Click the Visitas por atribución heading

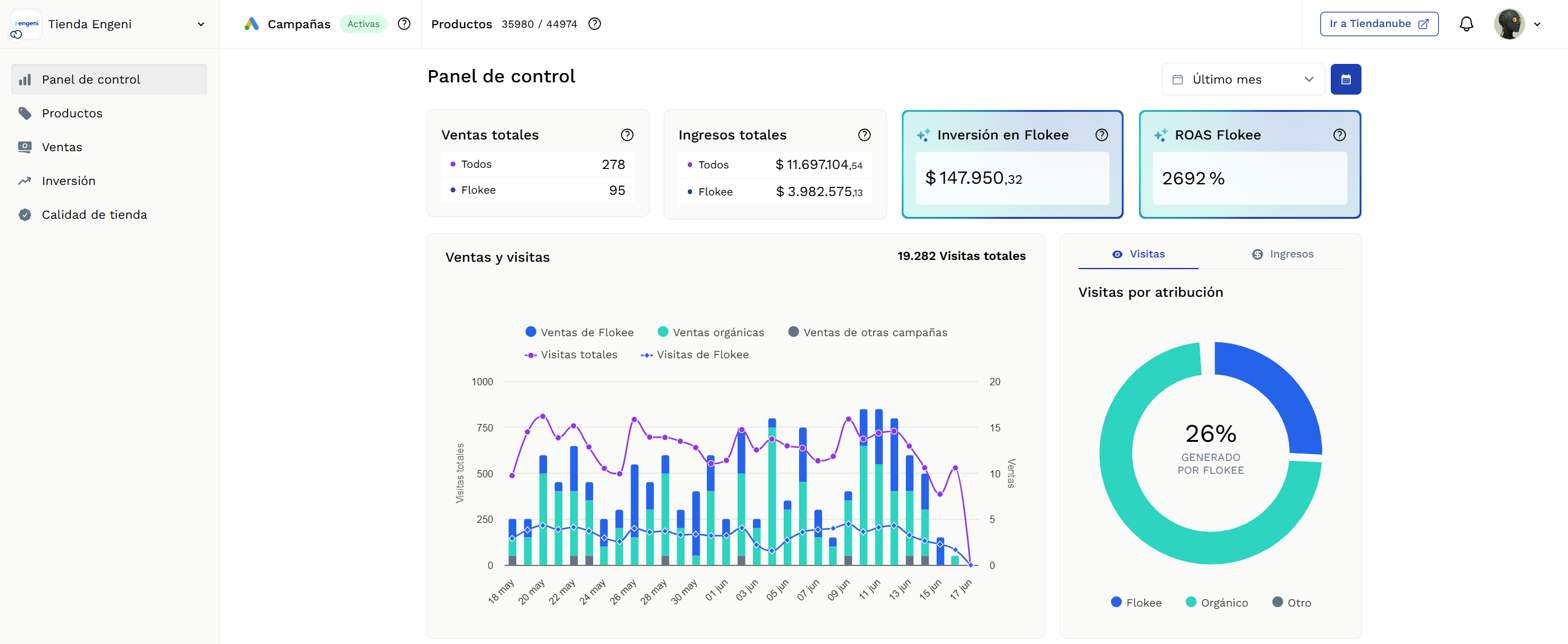(x=1151, y=292)
